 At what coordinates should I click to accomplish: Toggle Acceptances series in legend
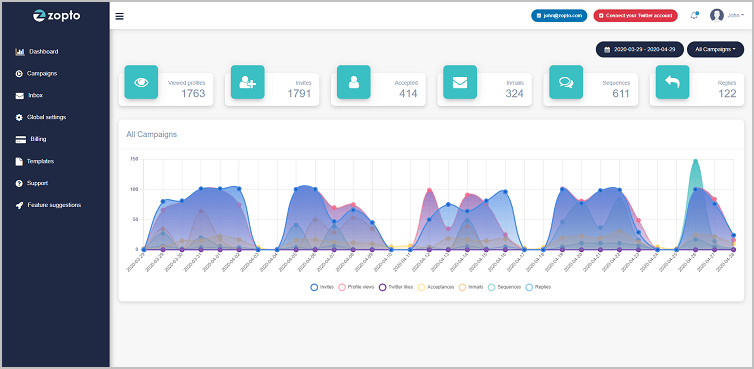436,287
